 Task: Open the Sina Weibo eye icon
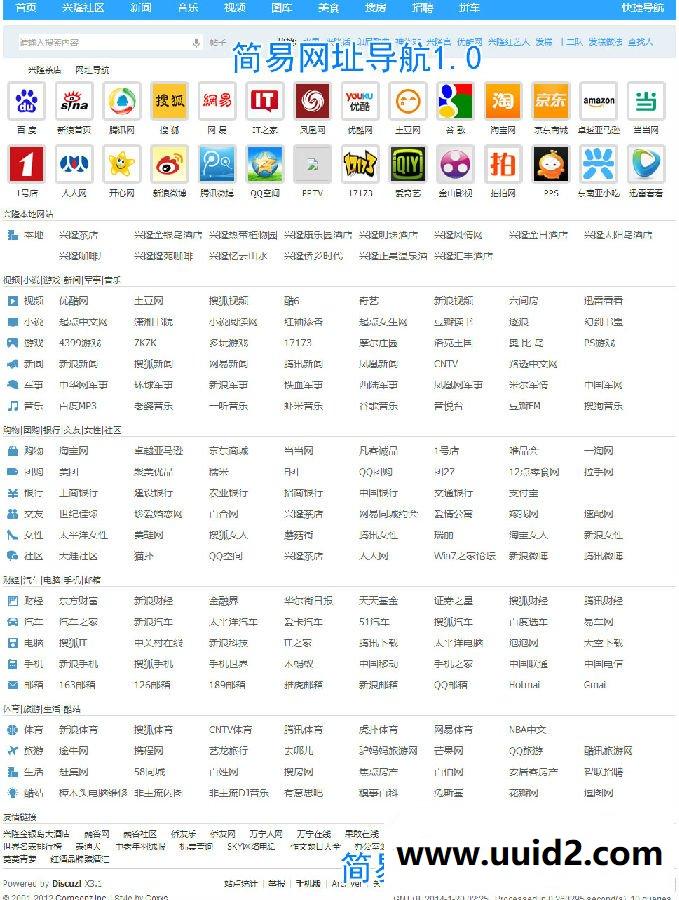click(169, 164)
